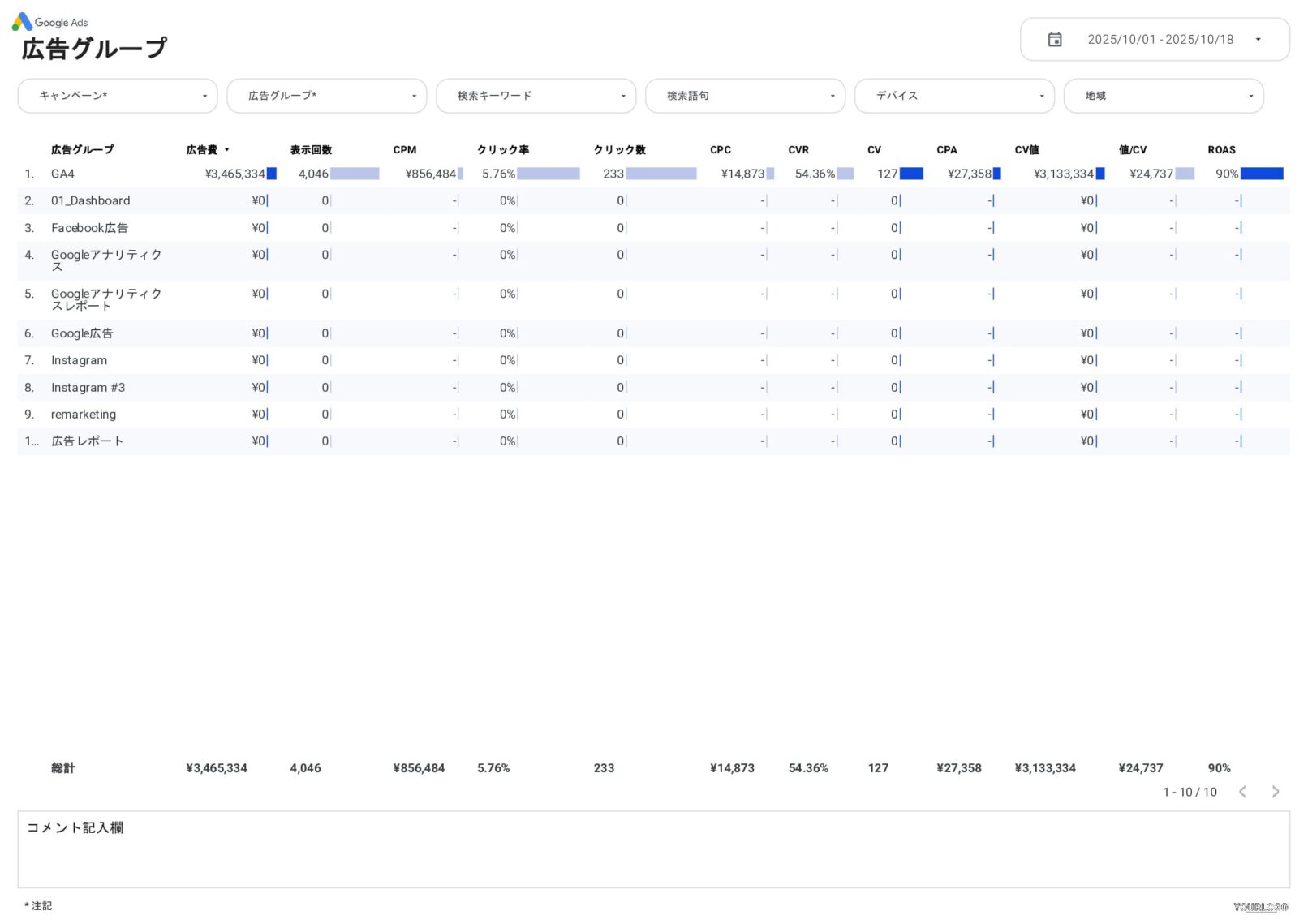The width and height of the screenshot is (1308, 924).
Task: Sort table by CPA column header
Action: [946, 150]
